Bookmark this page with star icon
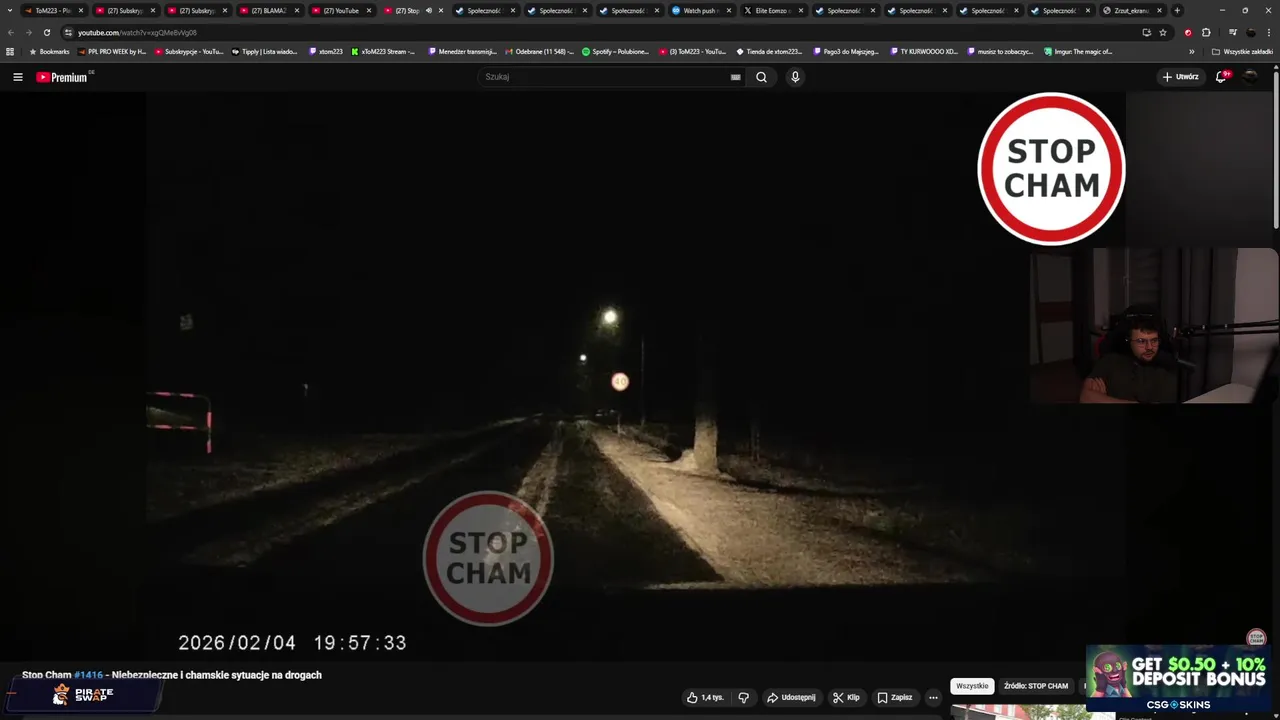Image resolution: width=1280 pixels, height=720 pixels. pos(1163,32)
